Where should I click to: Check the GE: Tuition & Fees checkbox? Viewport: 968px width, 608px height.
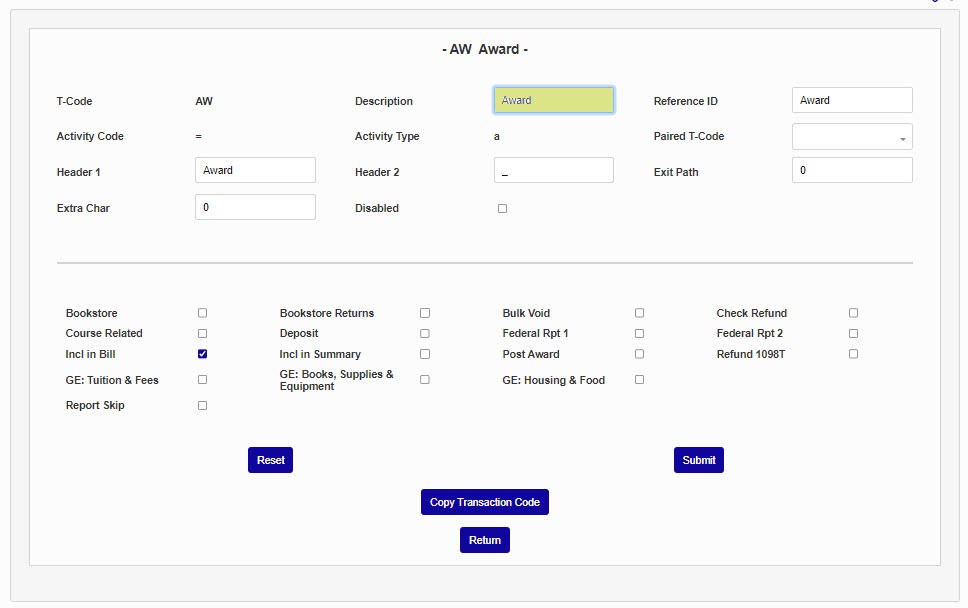pyautogui.click(x=202, y=380)
